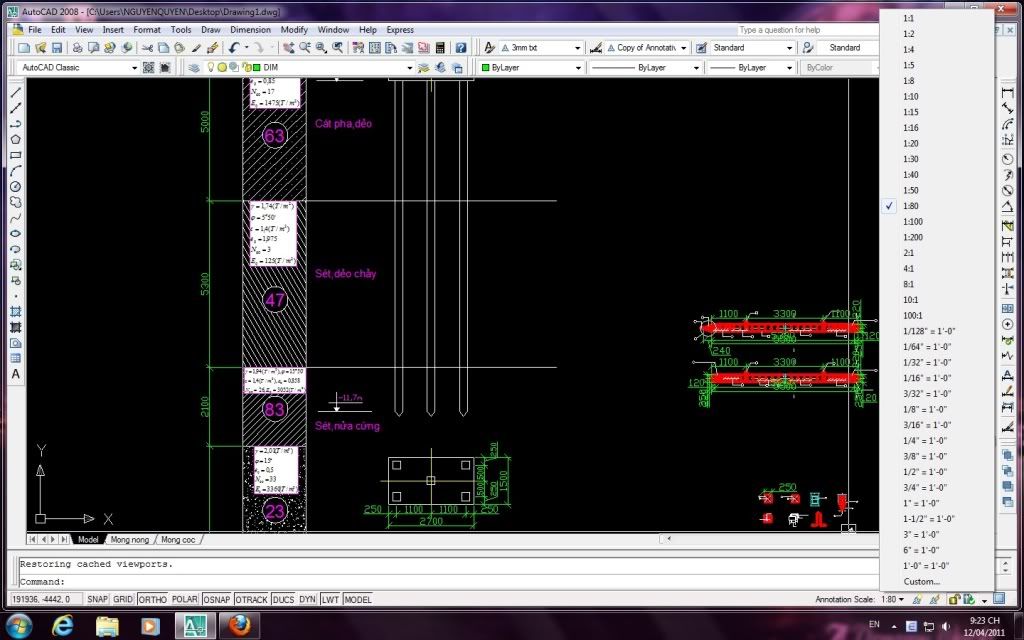
Task: Open Firefox from the taskbar
Action: pos(239,626)
